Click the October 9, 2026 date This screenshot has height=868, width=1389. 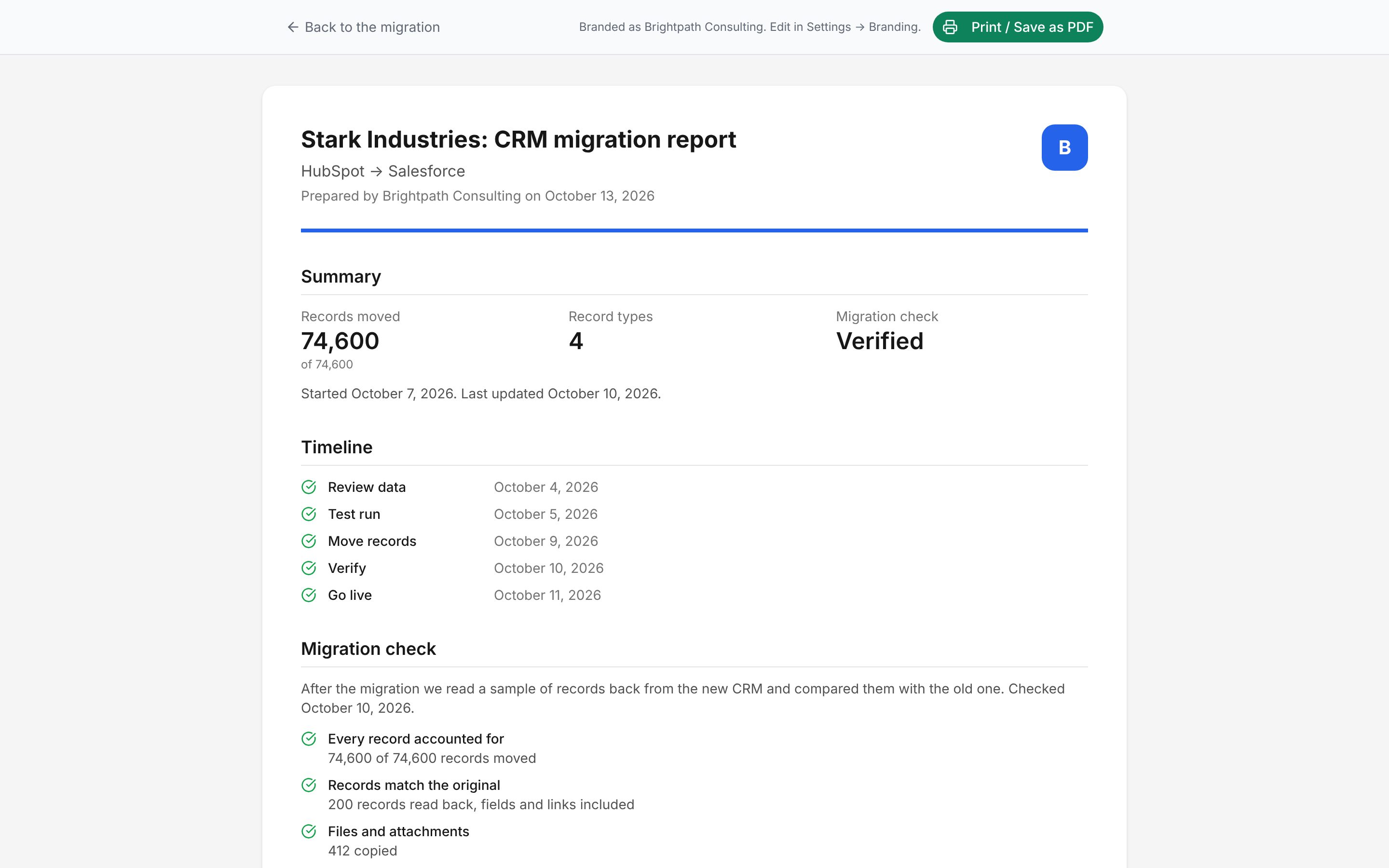(x=546, y=541)
